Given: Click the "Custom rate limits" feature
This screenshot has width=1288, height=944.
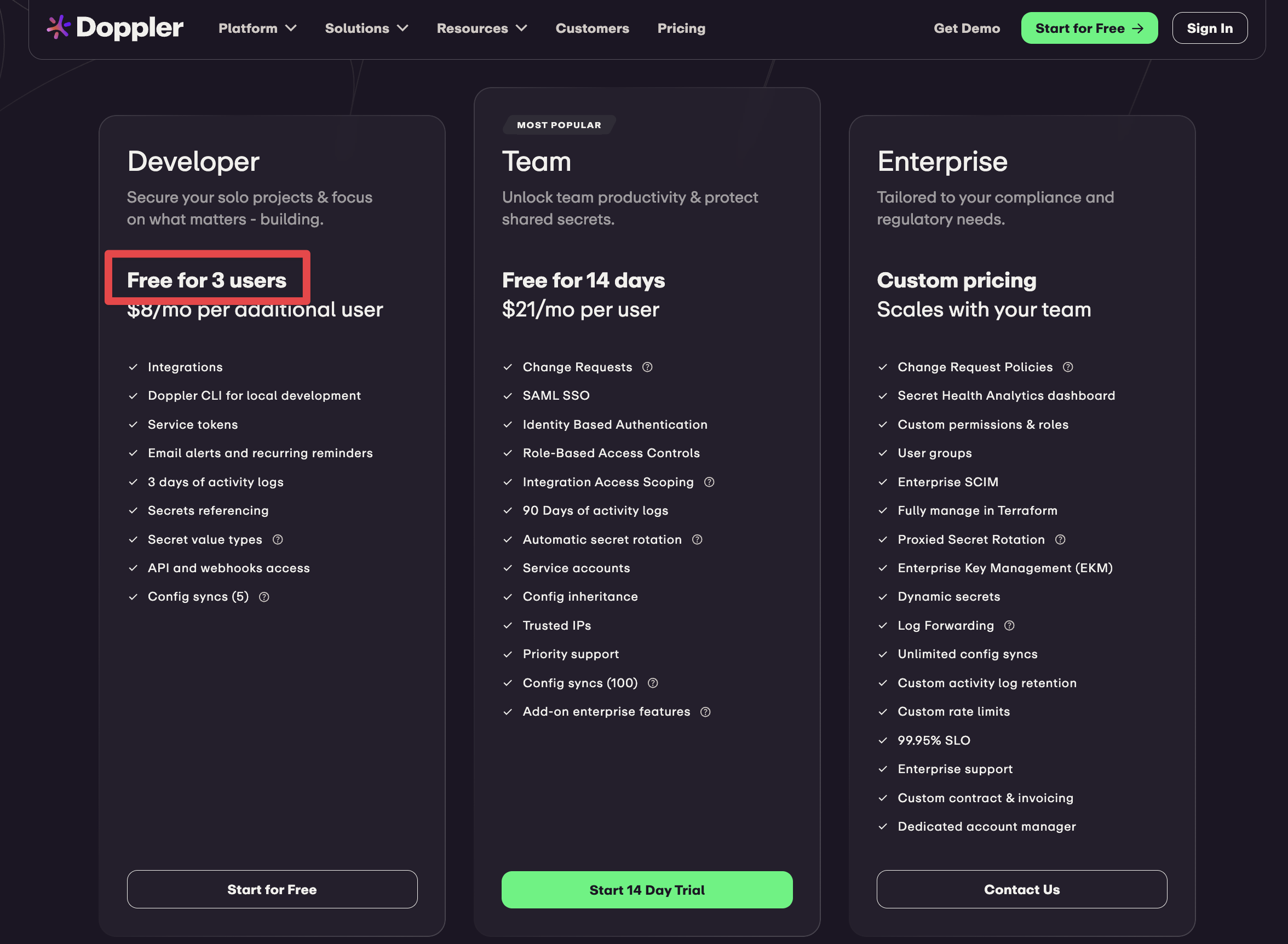Looking at the screenshot, I should click(x=954, y=711).
